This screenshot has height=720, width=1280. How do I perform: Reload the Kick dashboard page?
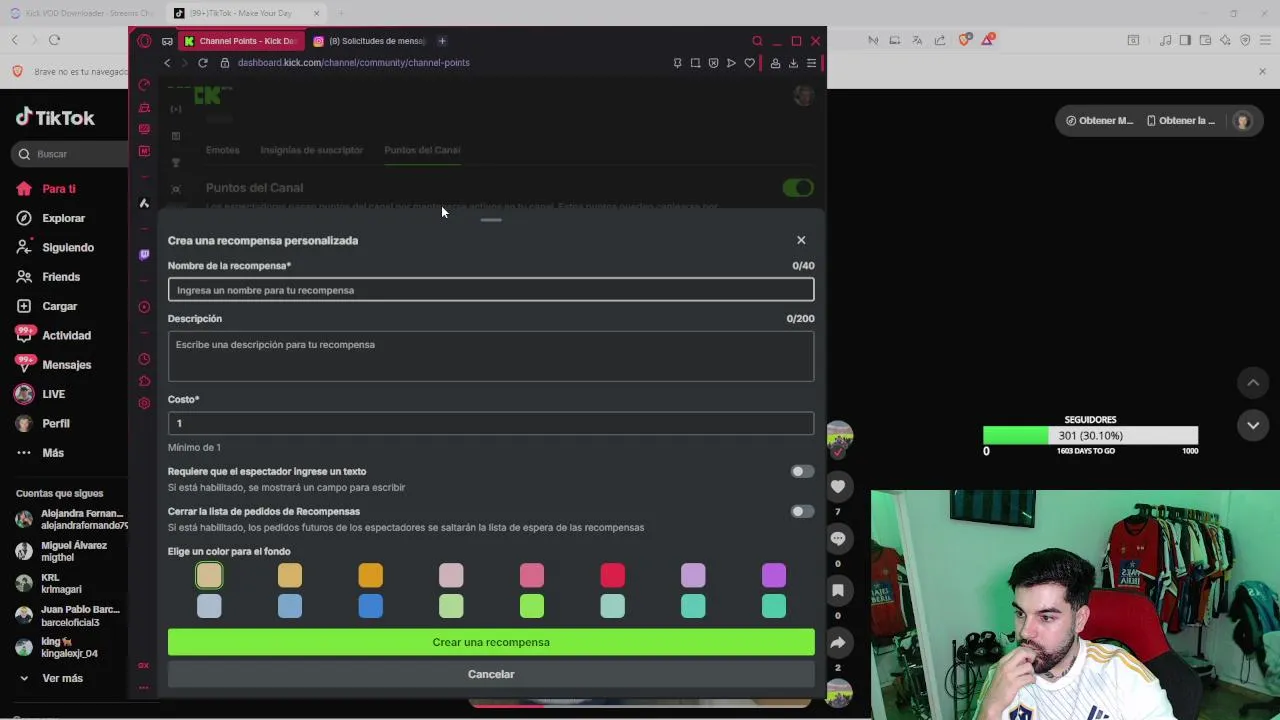coord(202,62)
